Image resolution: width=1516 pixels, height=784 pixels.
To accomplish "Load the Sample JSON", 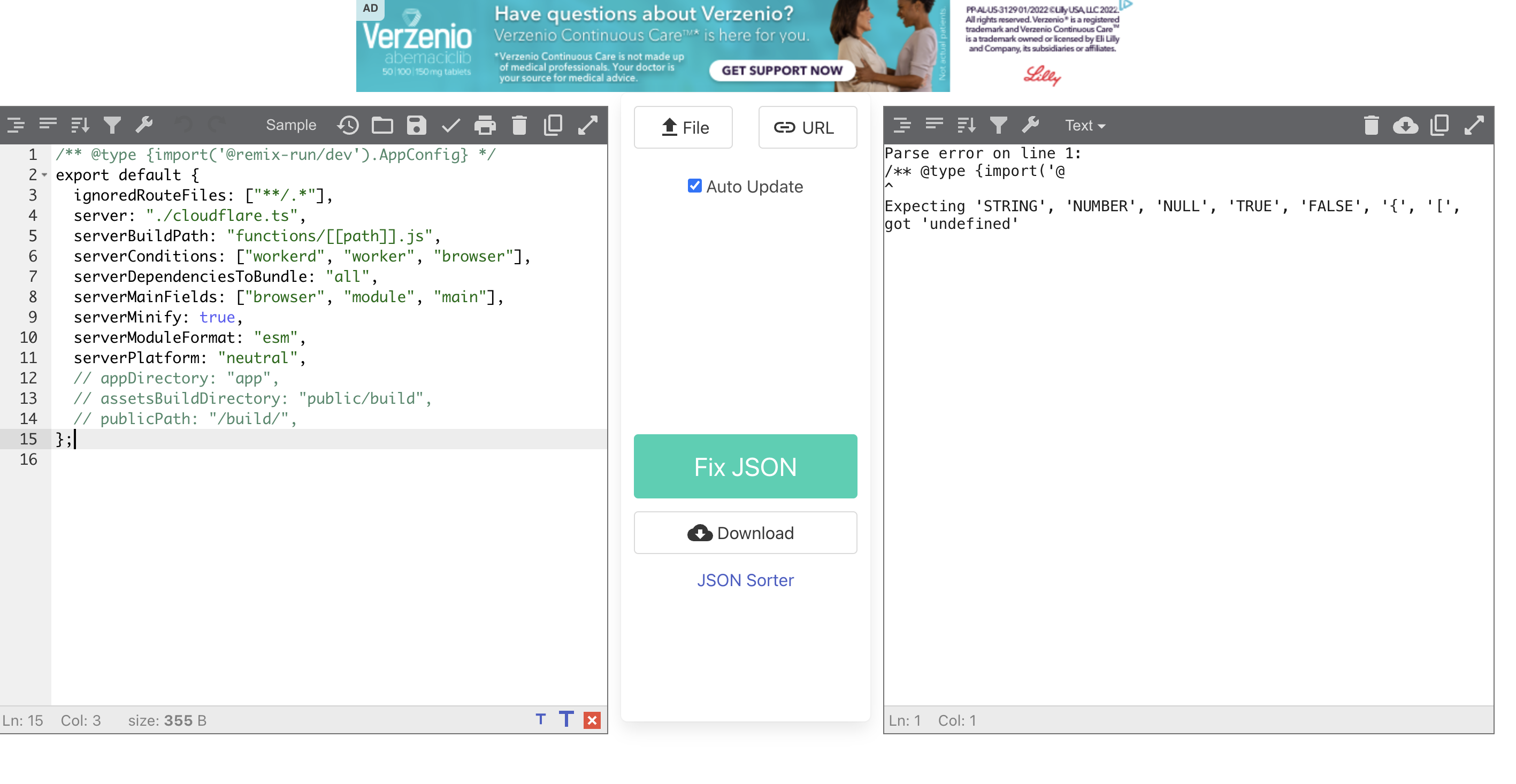I will point(292,125).
